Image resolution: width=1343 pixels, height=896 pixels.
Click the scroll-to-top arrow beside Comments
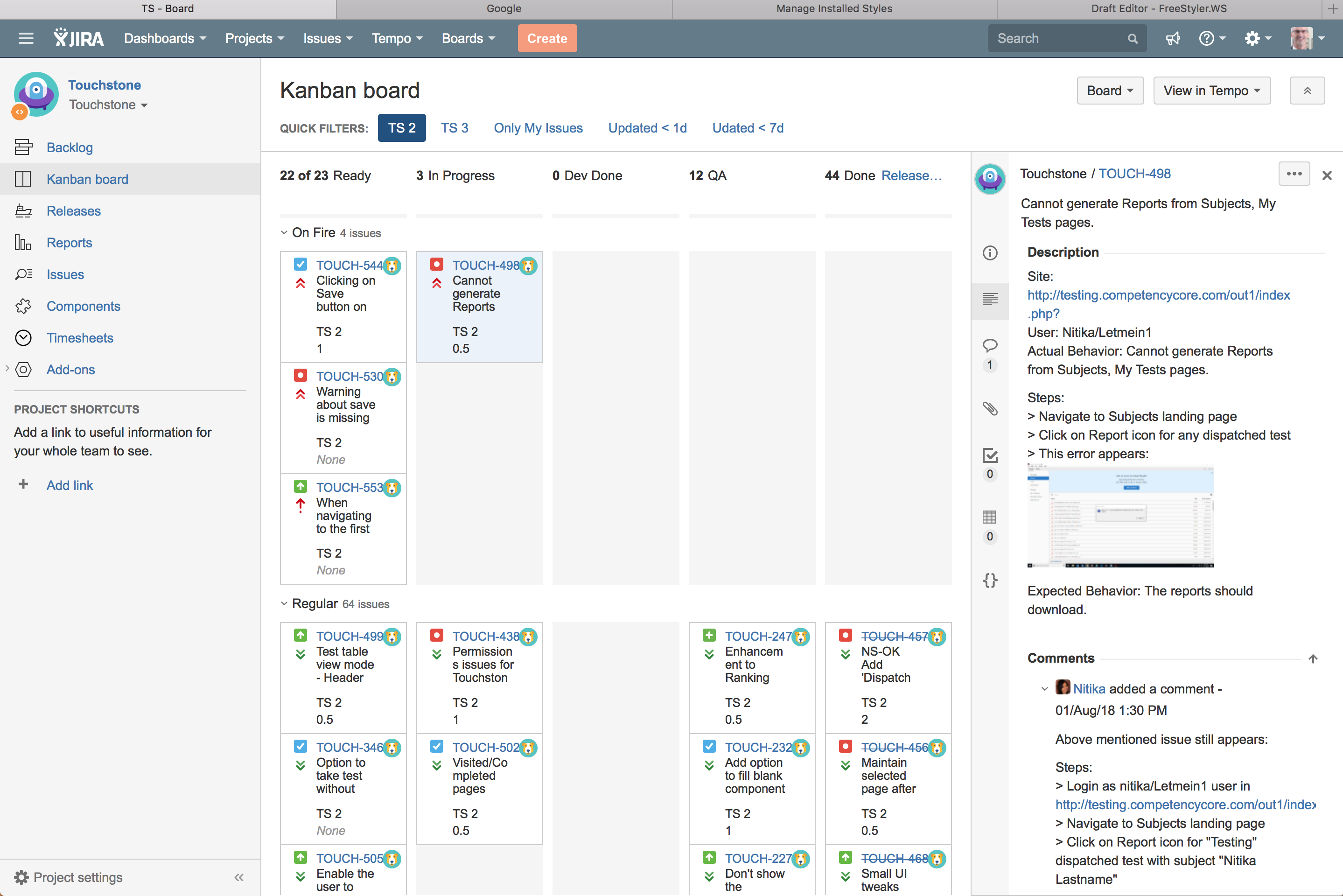tap(1313, 658)
